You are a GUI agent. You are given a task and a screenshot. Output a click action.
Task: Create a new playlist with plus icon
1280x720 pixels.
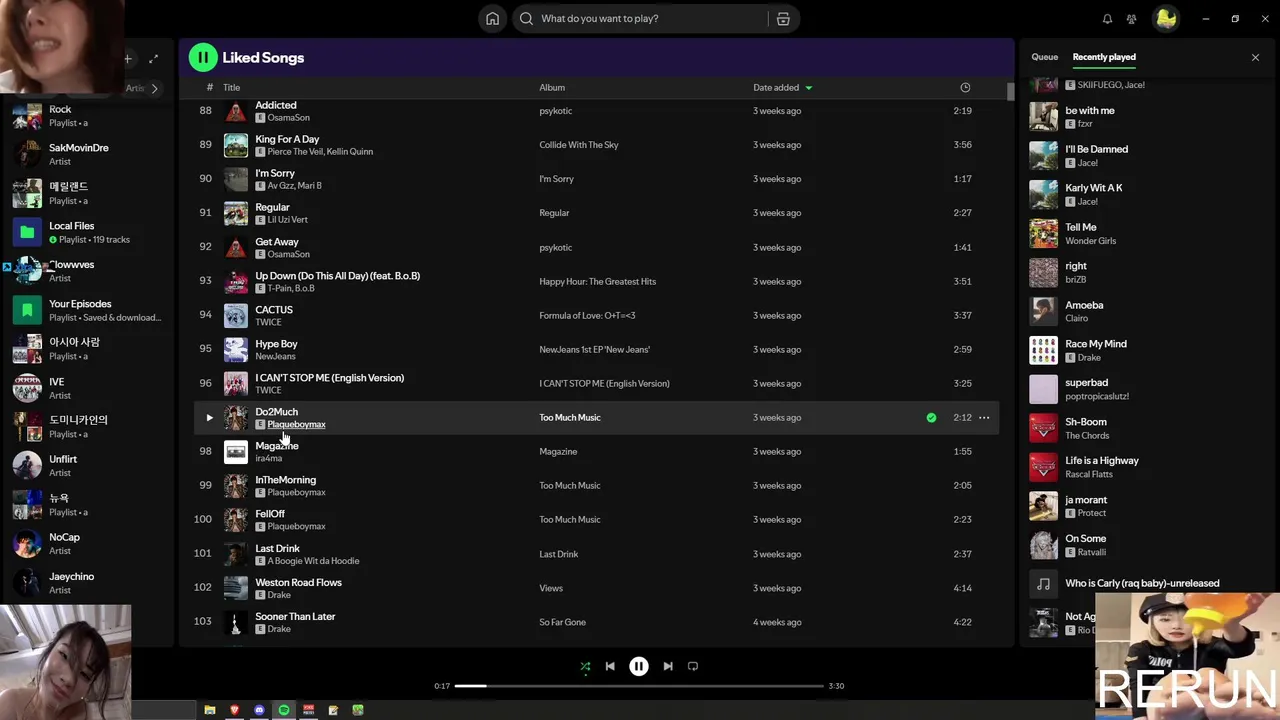click(128, 59)
